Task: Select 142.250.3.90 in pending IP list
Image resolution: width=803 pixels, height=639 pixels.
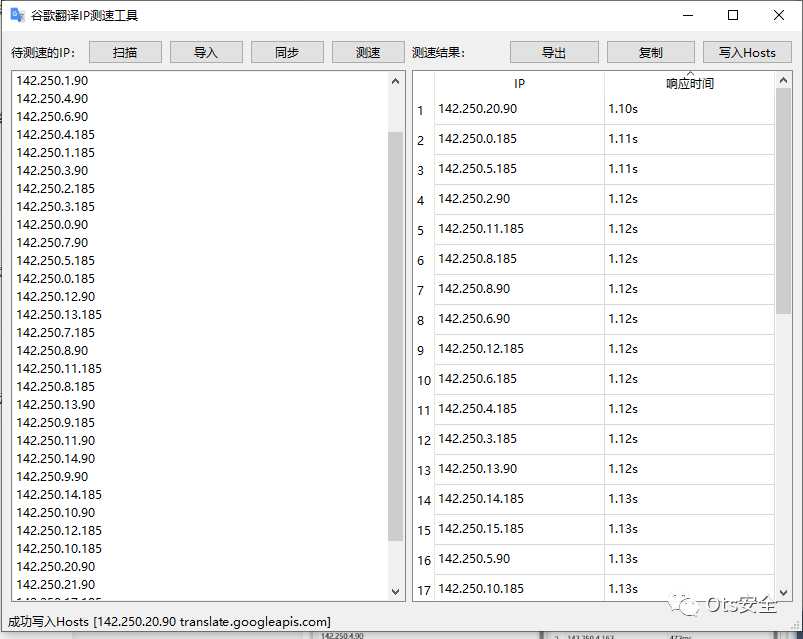Action: [52, 171]
